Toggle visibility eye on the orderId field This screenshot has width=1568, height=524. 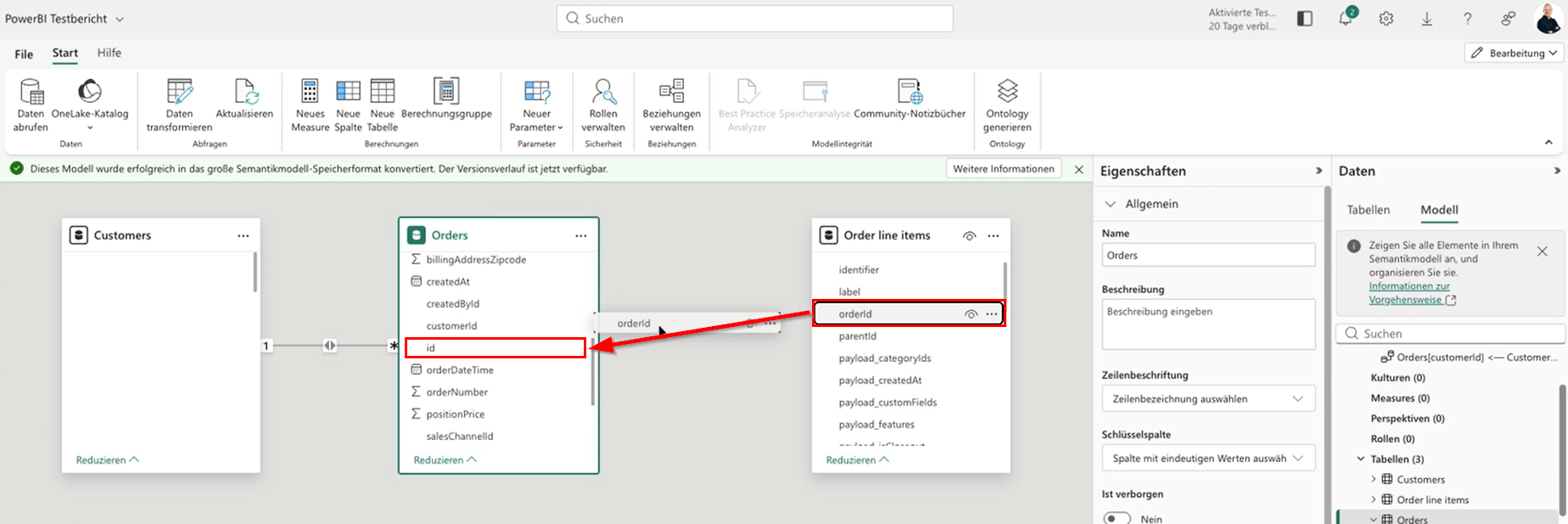click(x=971, y=314)
